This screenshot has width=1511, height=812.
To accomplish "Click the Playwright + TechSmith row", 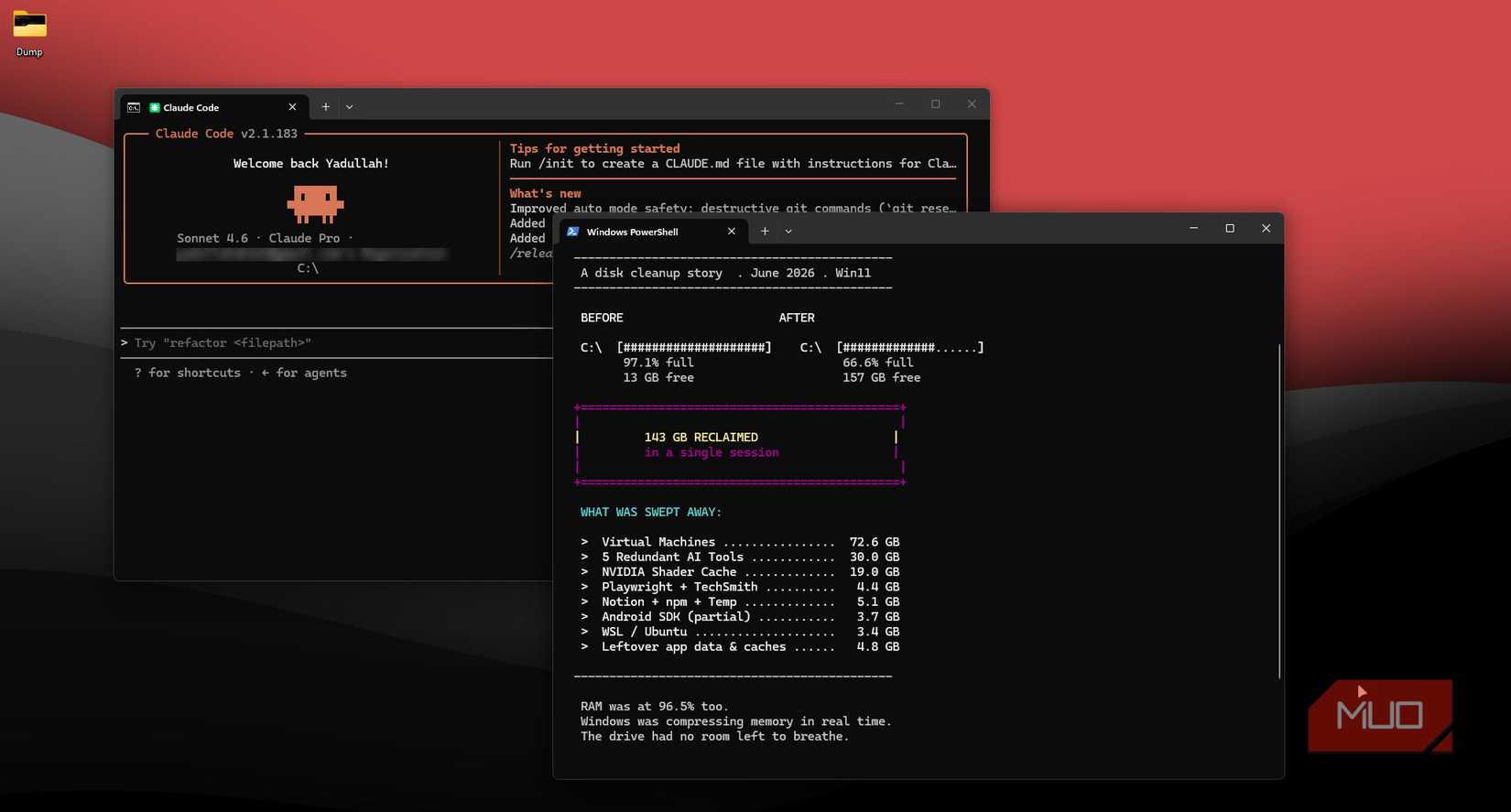I will [740, 587].
